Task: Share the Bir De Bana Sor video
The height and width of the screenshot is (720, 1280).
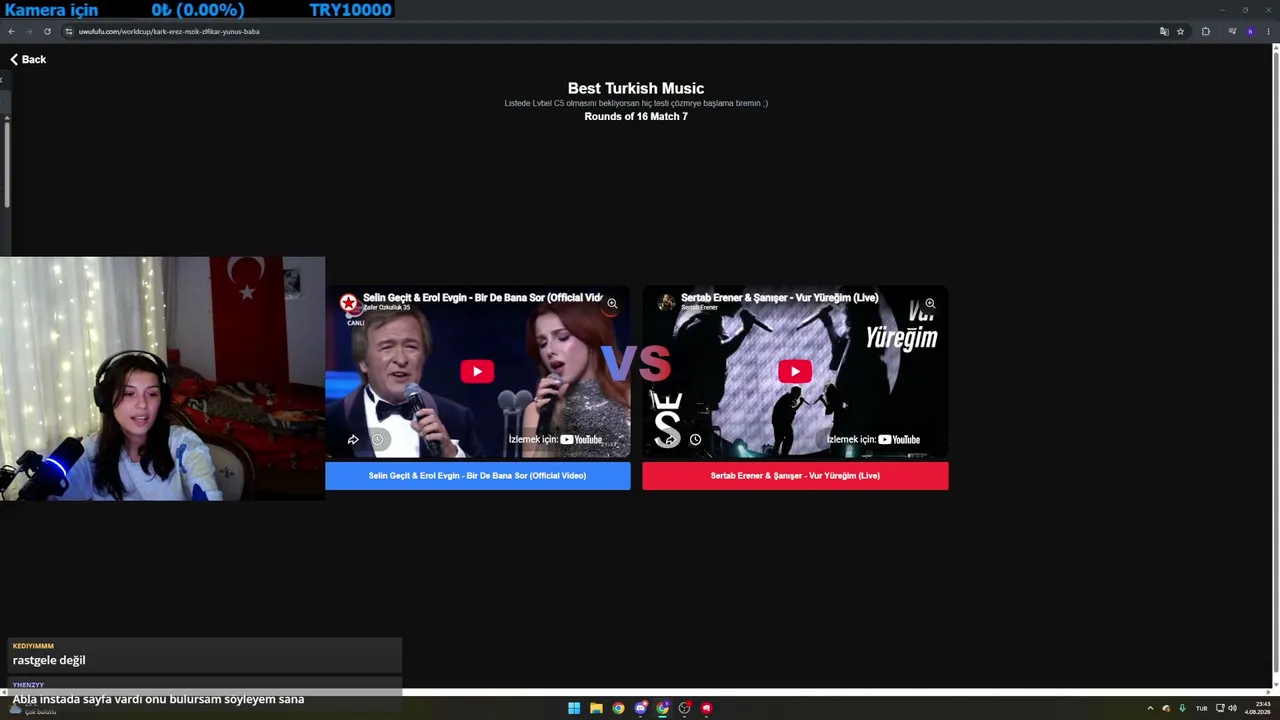Action: pyautogui.click(x=353, y=440)
